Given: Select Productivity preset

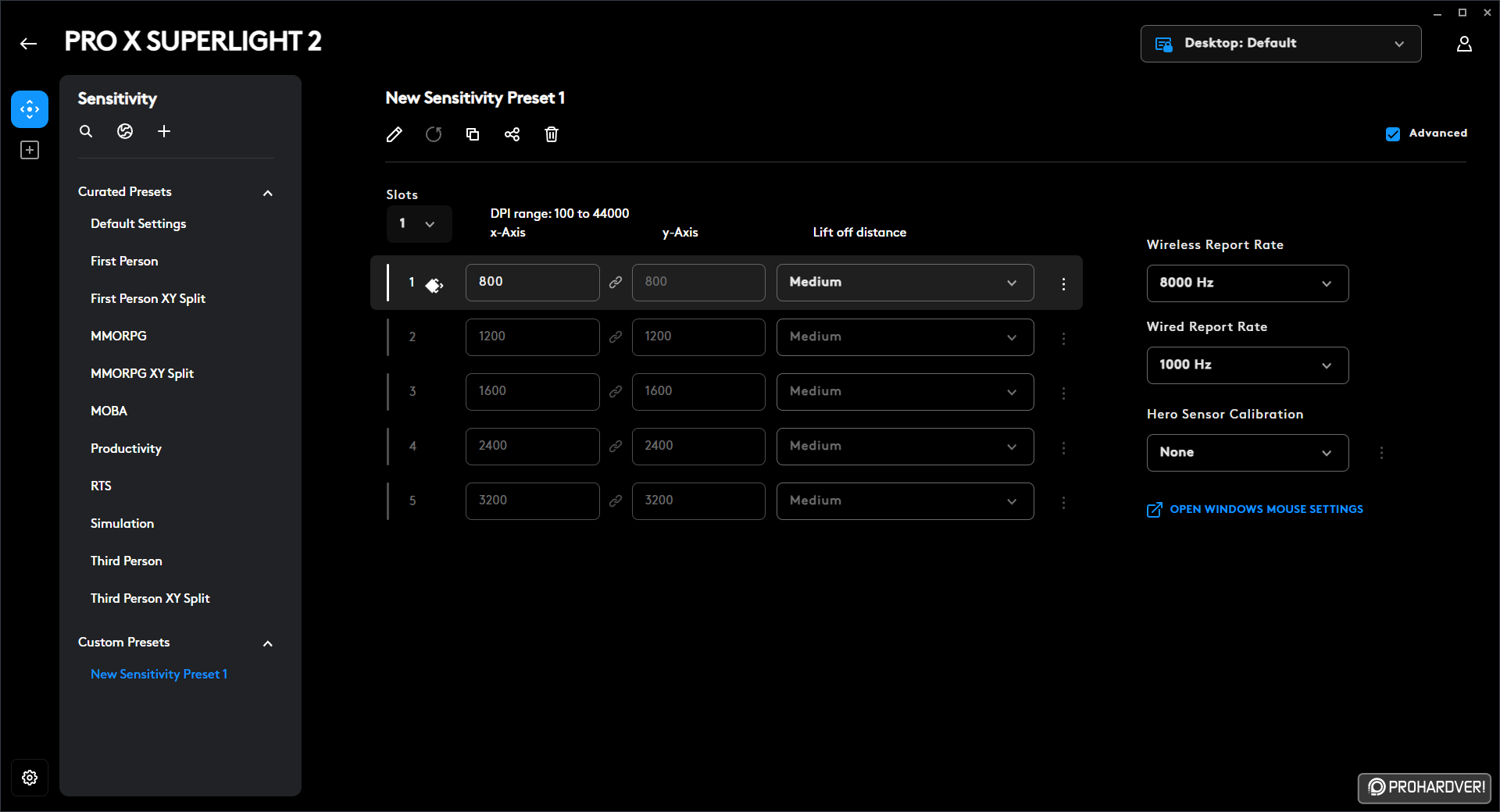Looking at the screenshot, I should [x=126, y=449].
